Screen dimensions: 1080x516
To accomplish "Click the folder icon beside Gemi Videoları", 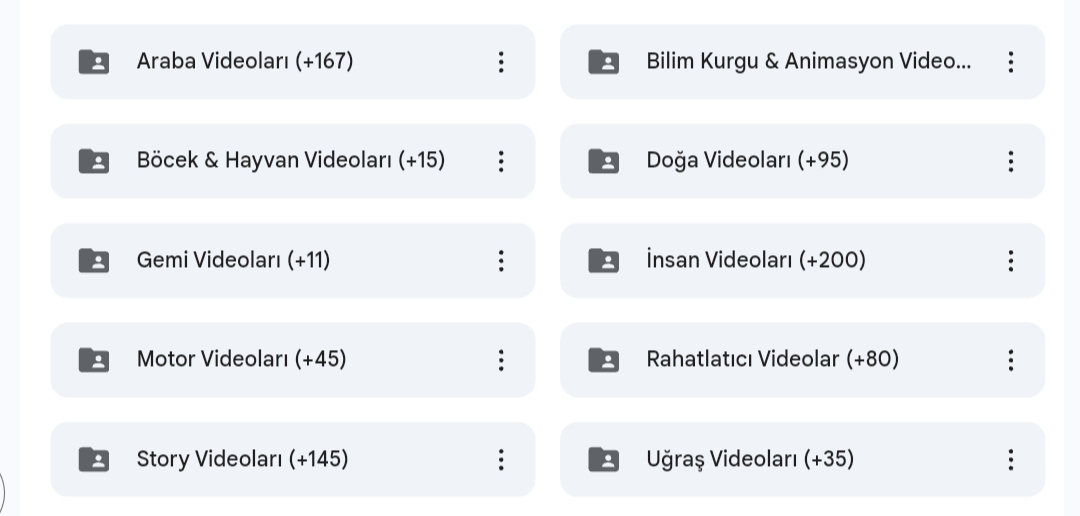I will click(x=94, y=260).
